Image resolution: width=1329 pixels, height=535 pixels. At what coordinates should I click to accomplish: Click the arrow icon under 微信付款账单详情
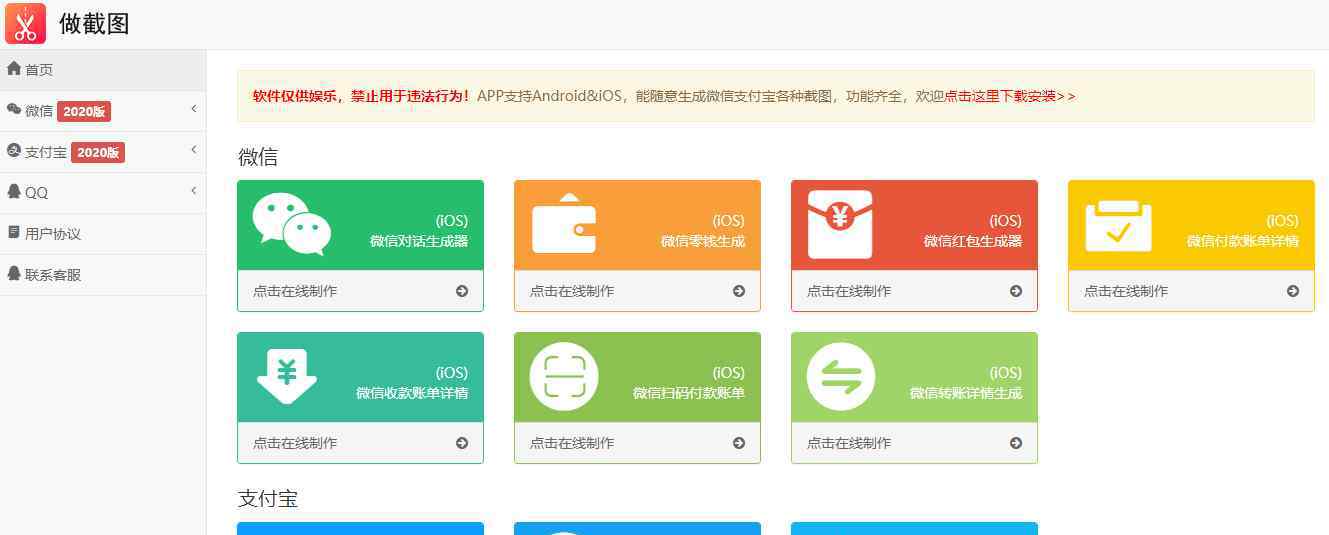[1293, 291]
